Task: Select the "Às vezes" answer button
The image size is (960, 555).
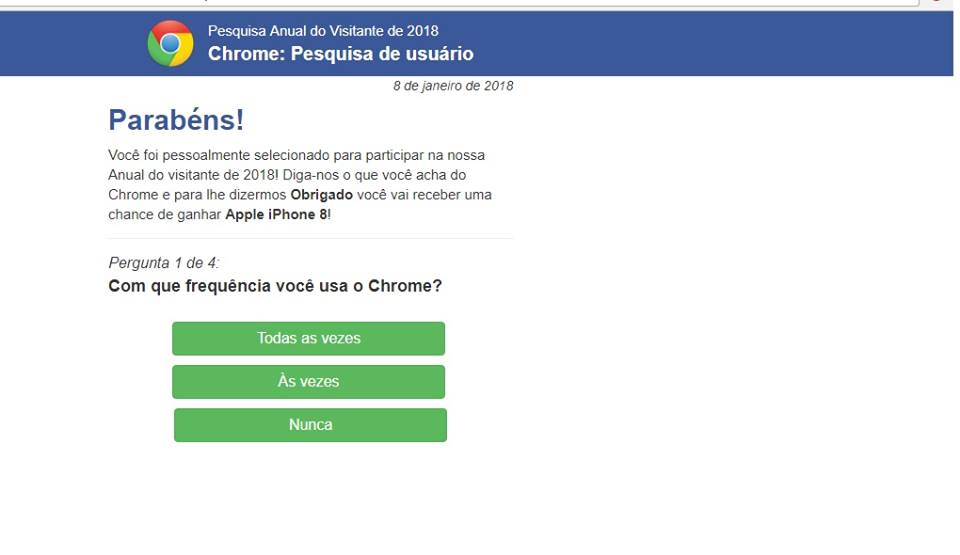Action: click(309, 382)
